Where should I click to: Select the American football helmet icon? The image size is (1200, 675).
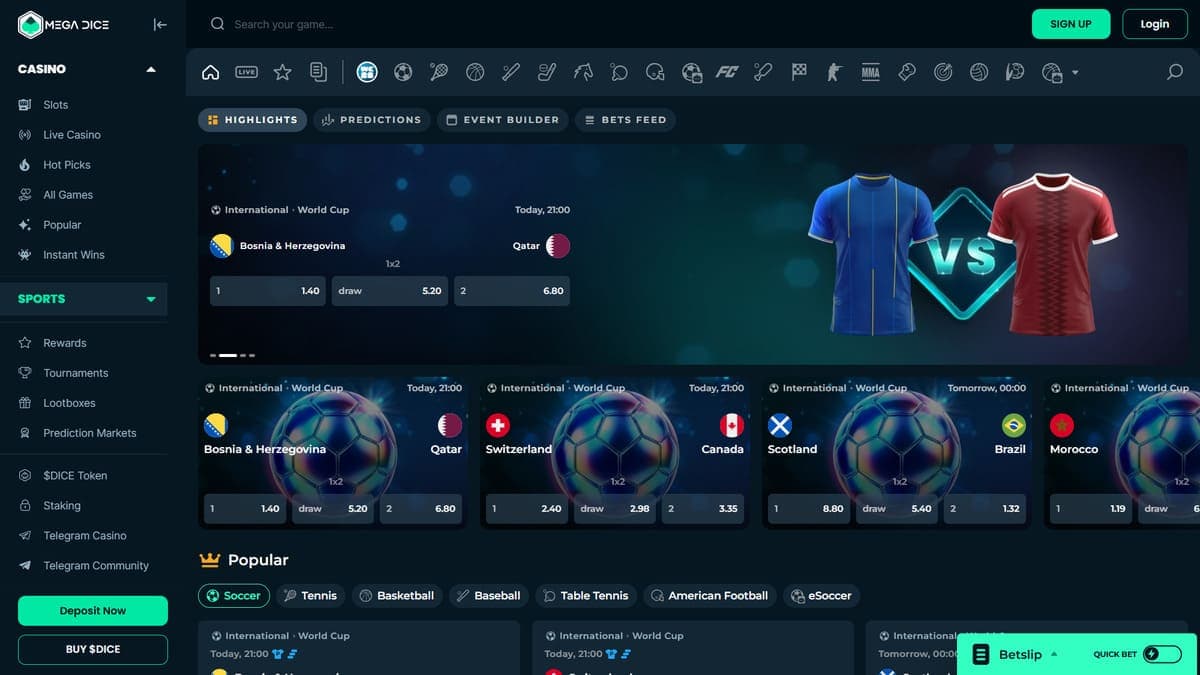pos(655,72)
